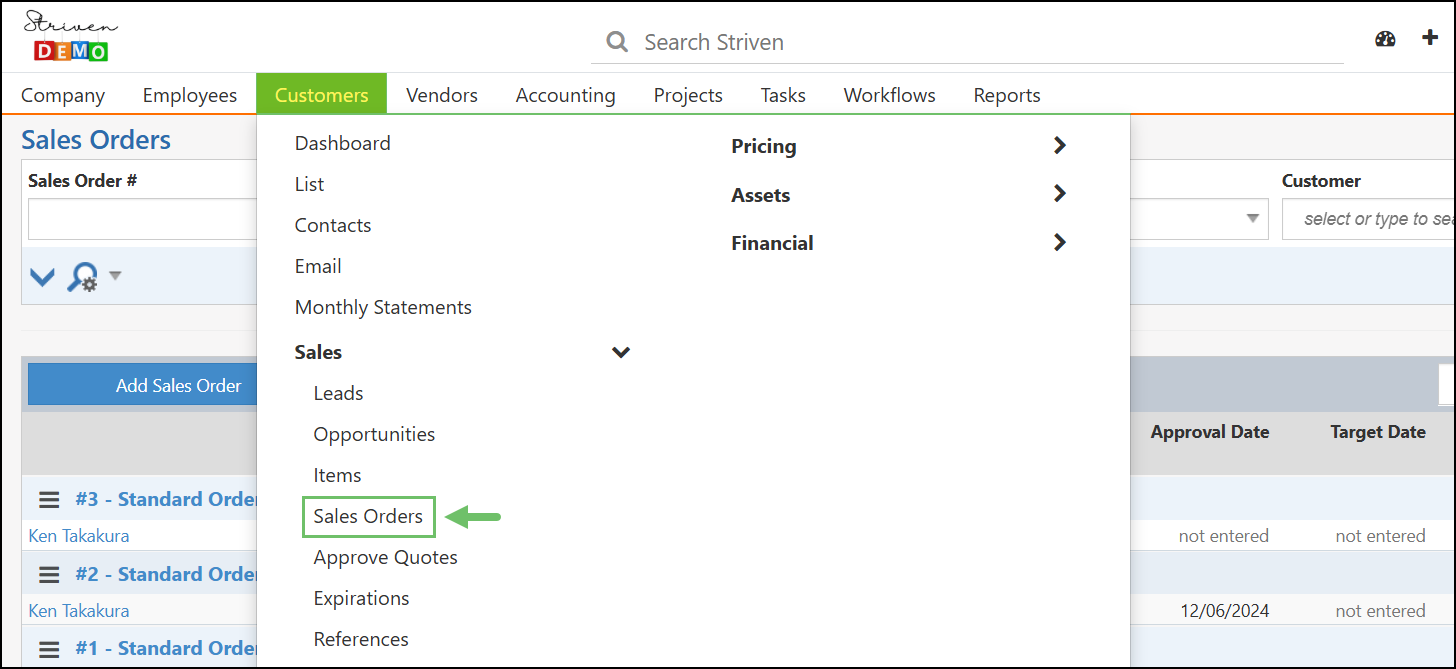Select Monthly Statements menu item
1456x669 pixels.
(x=383, y=307)
